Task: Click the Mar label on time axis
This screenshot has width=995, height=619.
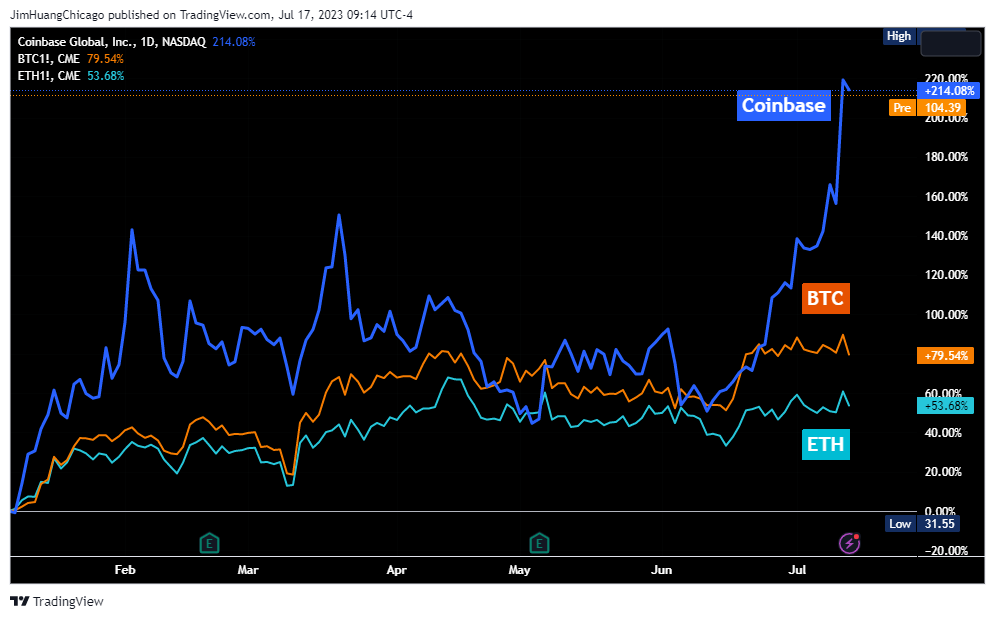Action: (x=248, y=570)
